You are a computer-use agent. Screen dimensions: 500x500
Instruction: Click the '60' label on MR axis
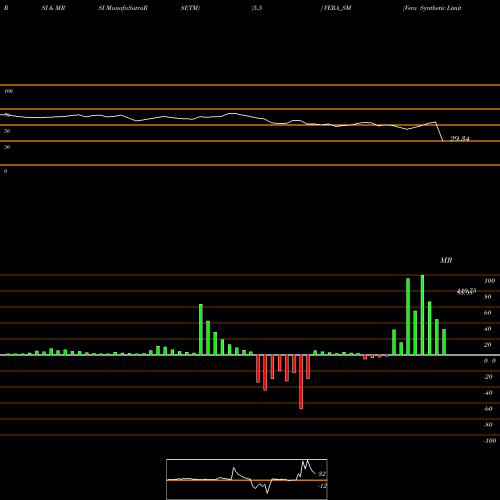[488, 313]
